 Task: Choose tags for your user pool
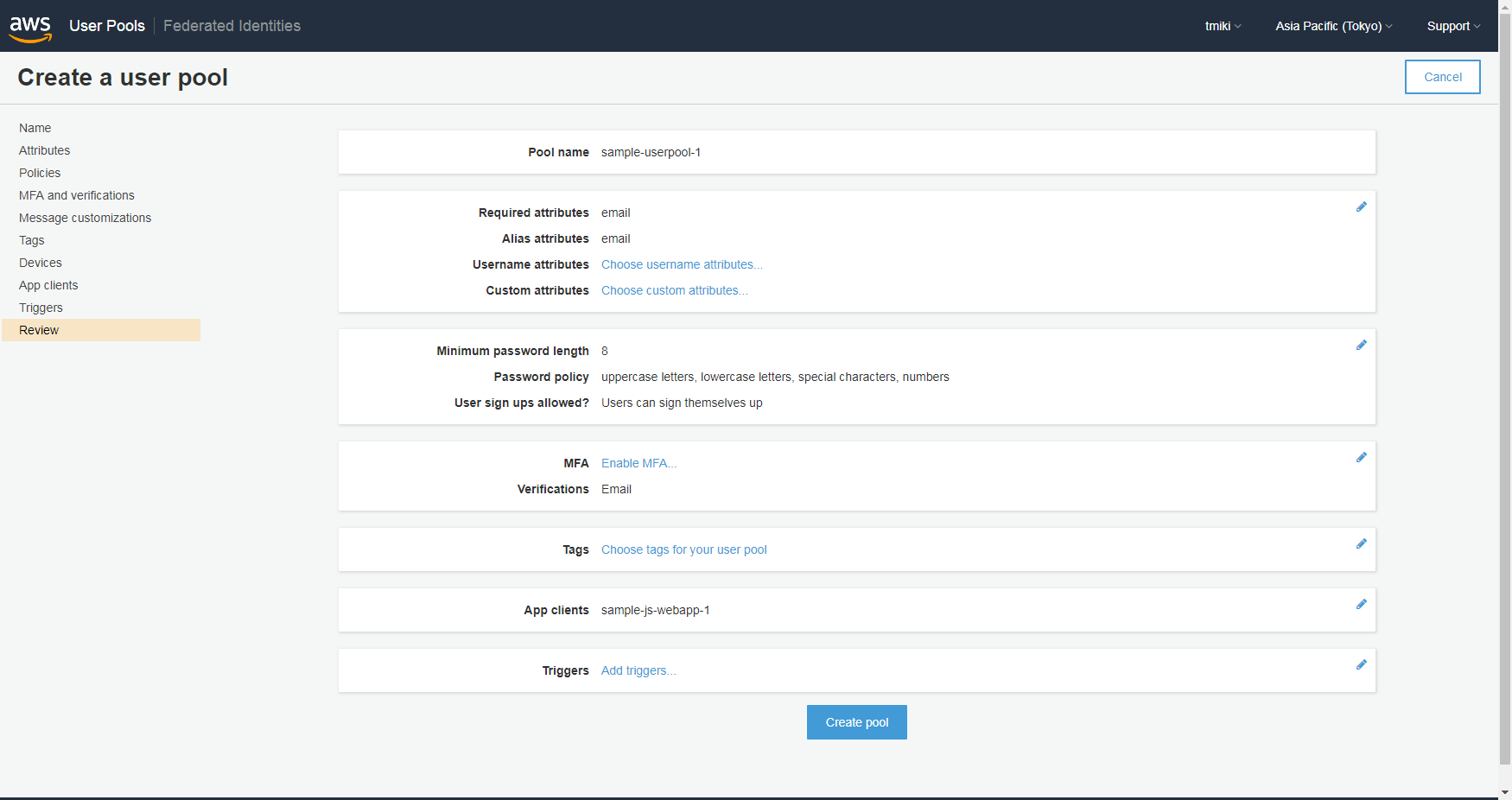683,549
